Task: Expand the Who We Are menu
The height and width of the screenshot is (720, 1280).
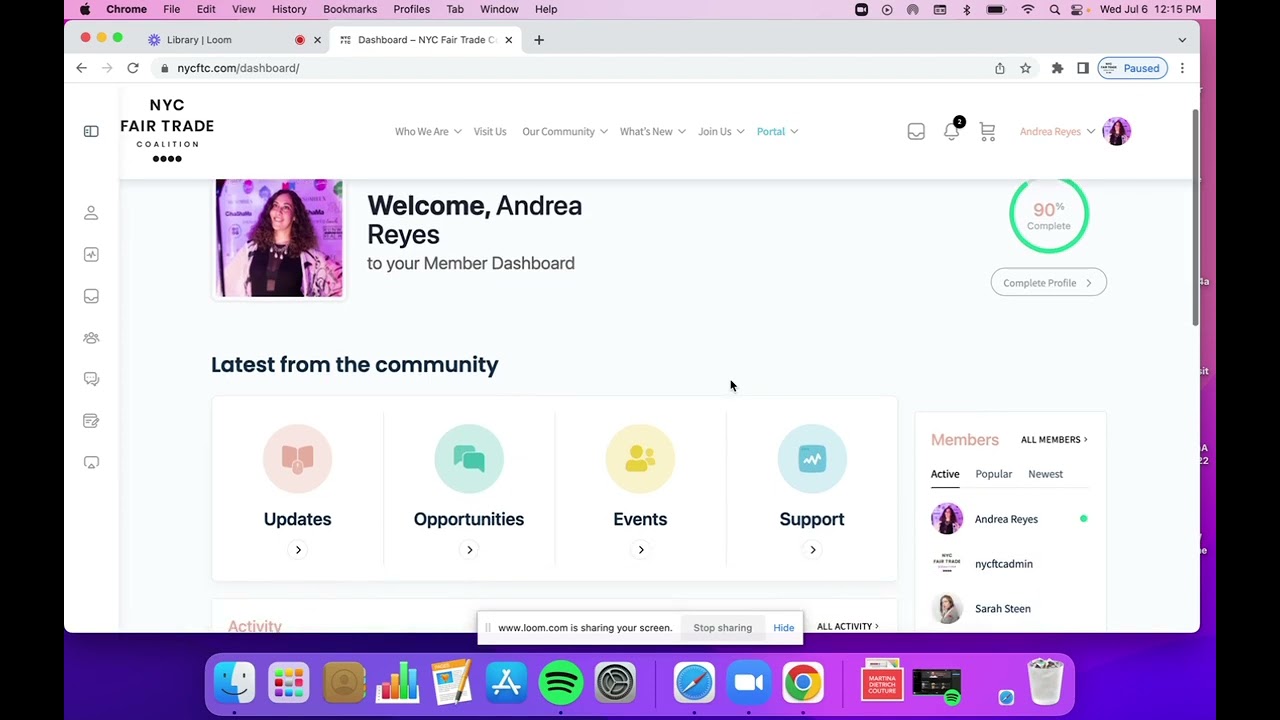Action: pyautogui.click(x=428, y=131)
